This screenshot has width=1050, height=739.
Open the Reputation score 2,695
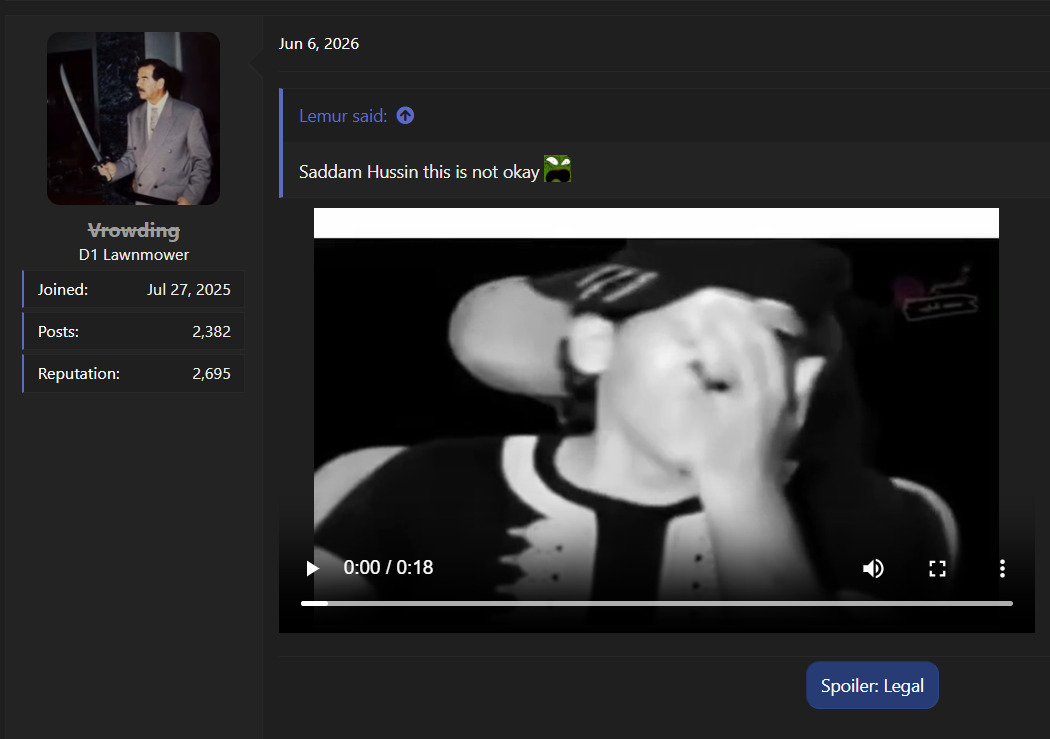coord(211,374)
